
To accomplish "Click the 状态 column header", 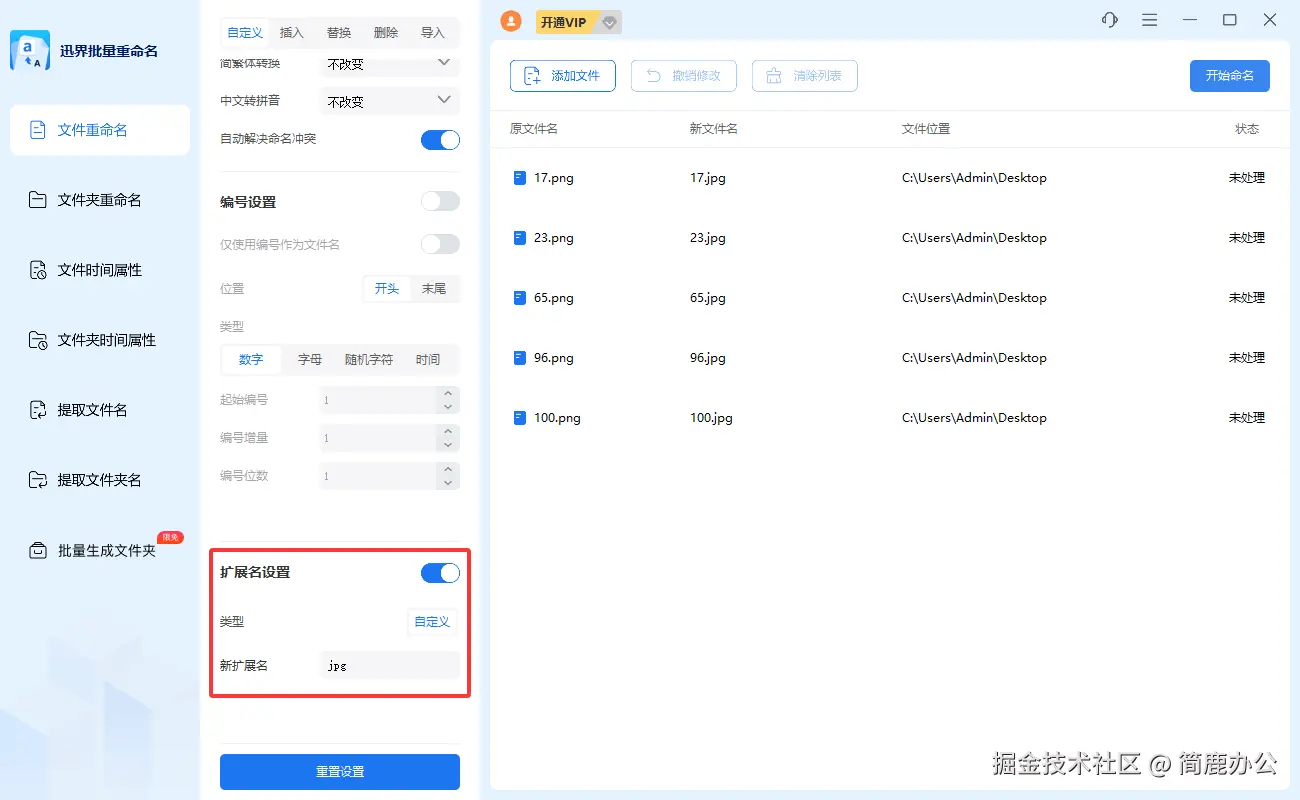I will pos(1247,129).
